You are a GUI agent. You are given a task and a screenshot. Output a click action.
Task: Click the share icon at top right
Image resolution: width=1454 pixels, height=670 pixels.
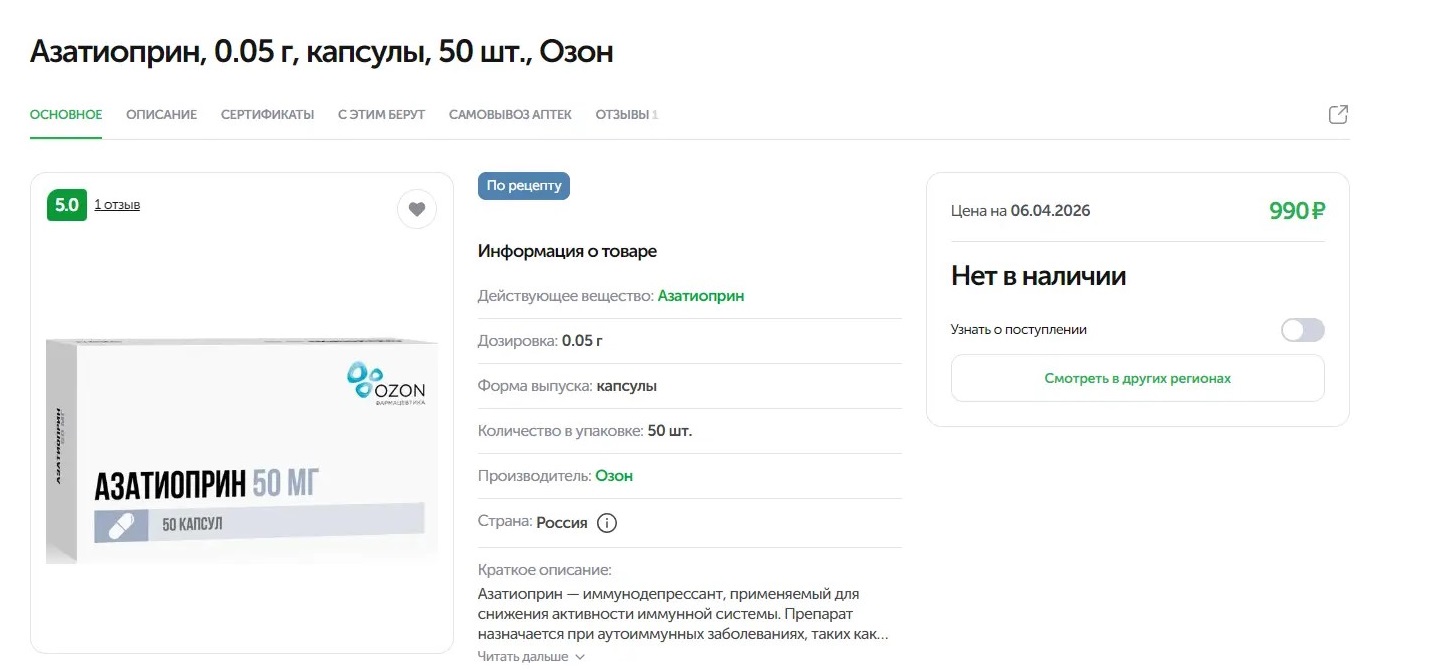click(x=1338, y=115)
